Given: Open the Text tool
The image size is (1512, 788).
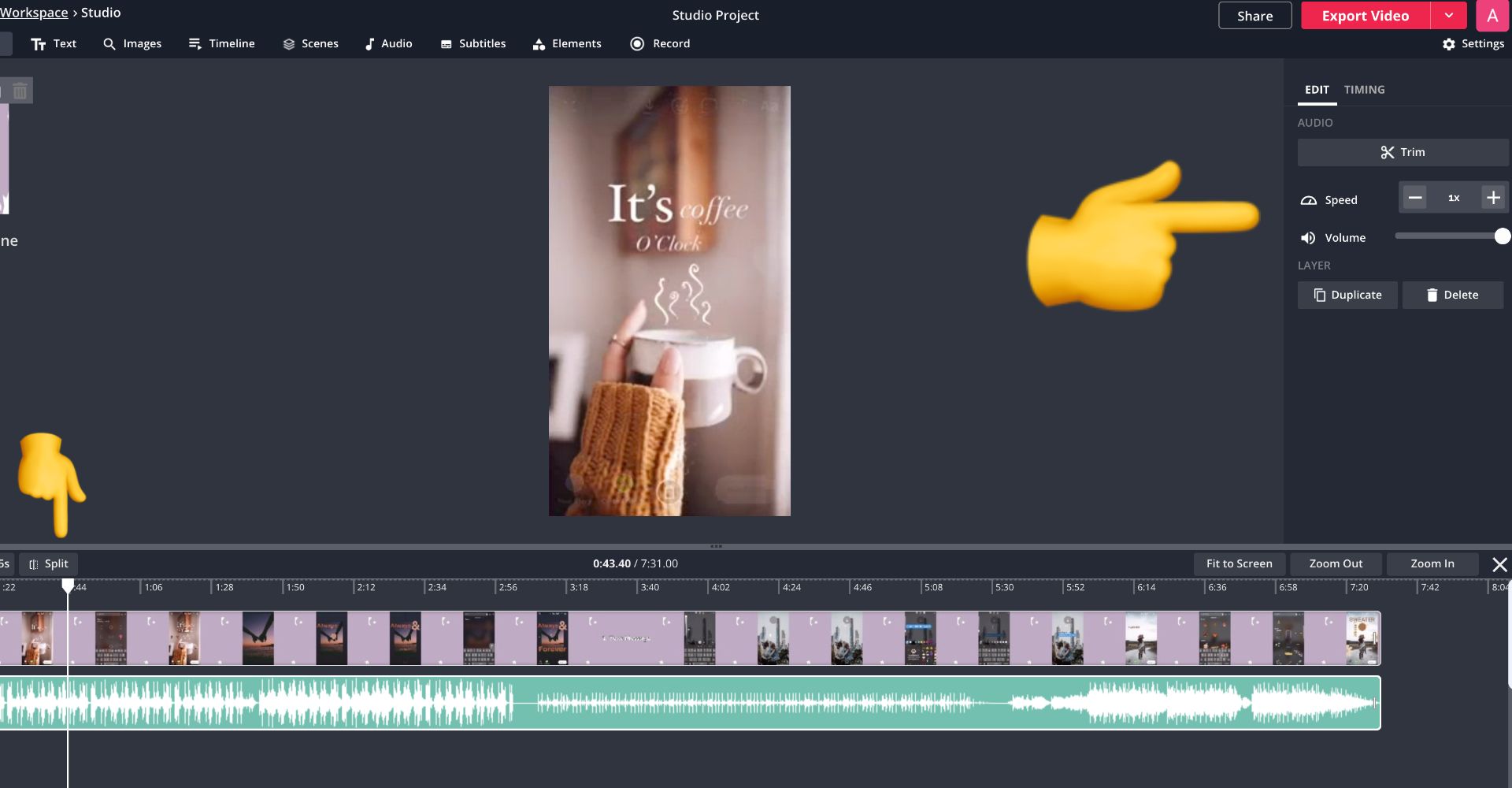Looking at the screenshot, I should click(54, 44).
